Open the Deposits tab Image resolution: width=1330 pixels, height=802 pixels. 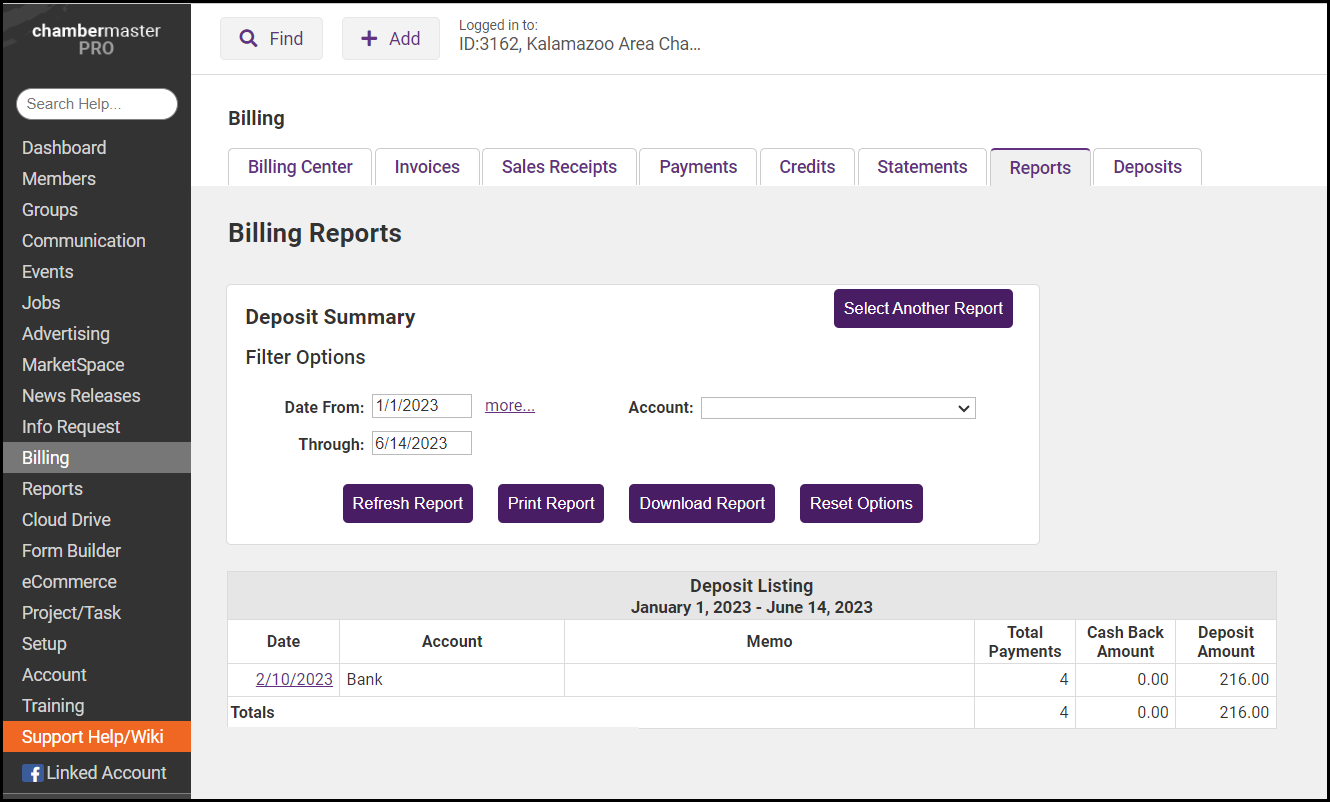point(1147,167)
